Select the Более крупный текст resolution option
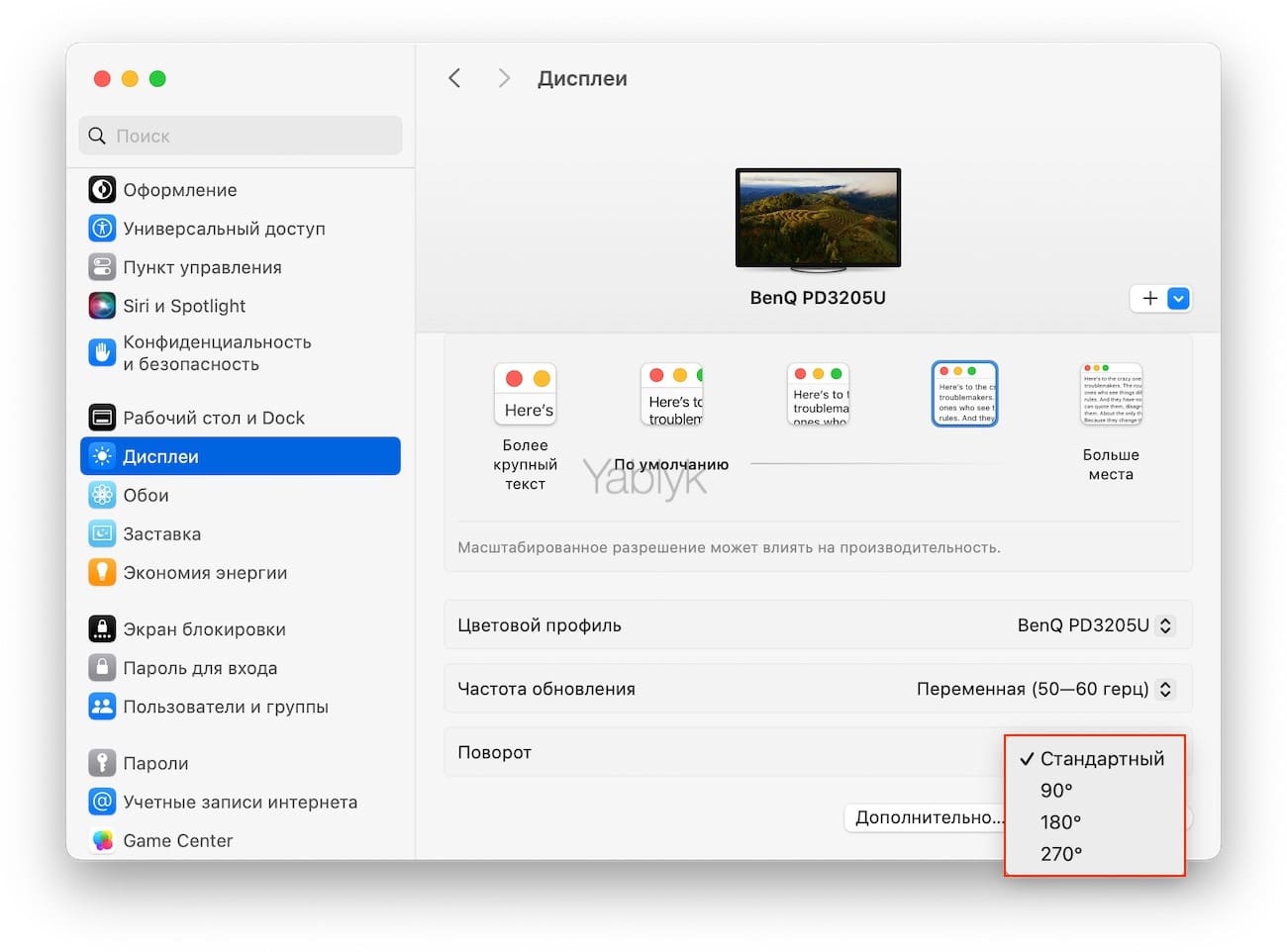Screen dimensions: 1287x952 coord(526,394)
